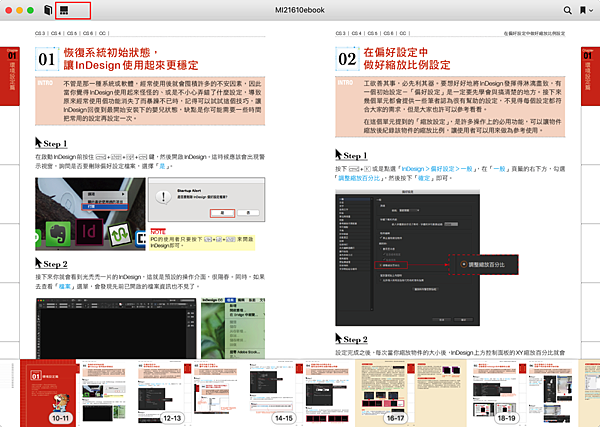This screenshot has width=600, height=427.
Task: Click the red chapter 01 tab on the left edge
Action: point(10,76)
